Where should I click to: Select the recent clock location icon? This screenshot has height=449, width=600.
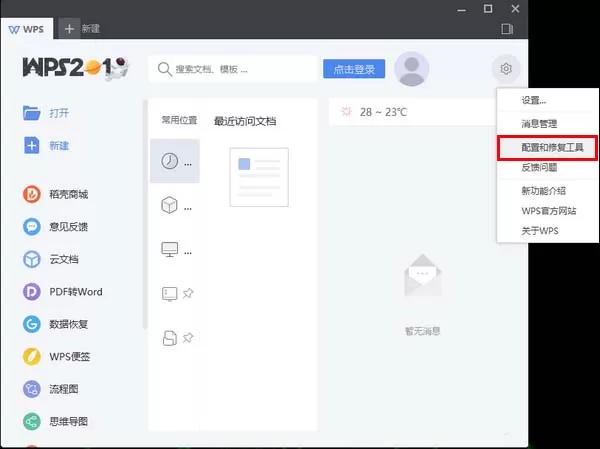click(x=170, y=161)
